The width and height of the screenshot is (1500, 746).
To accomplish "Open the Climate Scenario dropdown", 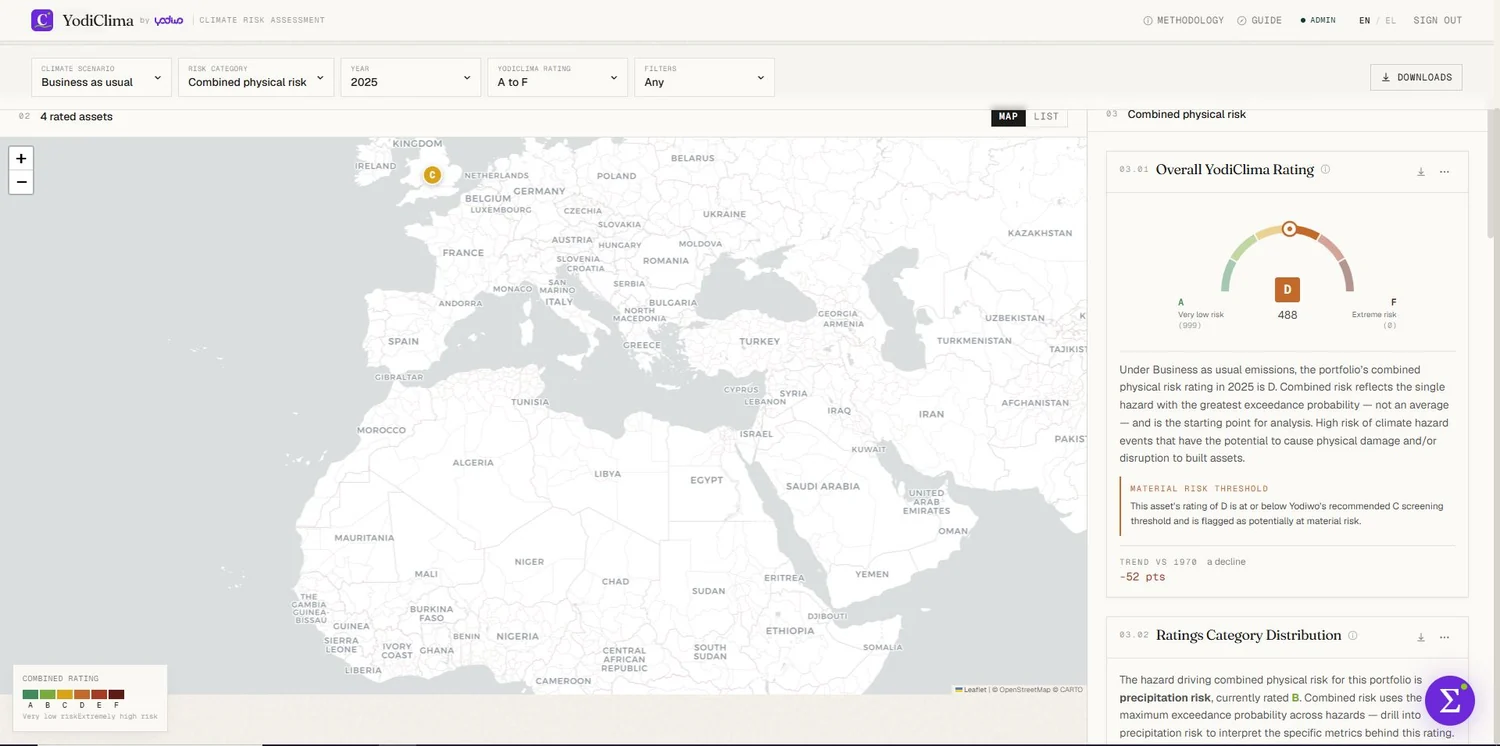I will pyautogui.click(x=101, y=77).
